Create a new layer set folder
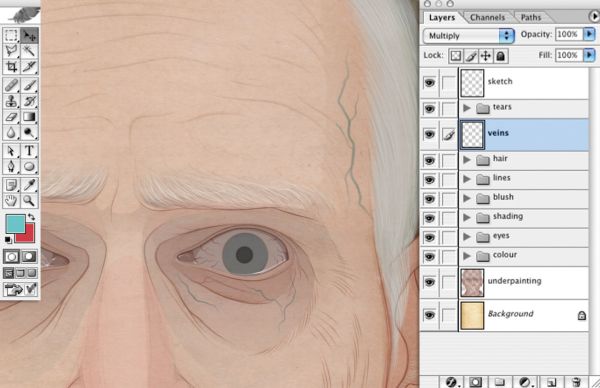This screenshot has width=600, height=388. coord(499,382)
